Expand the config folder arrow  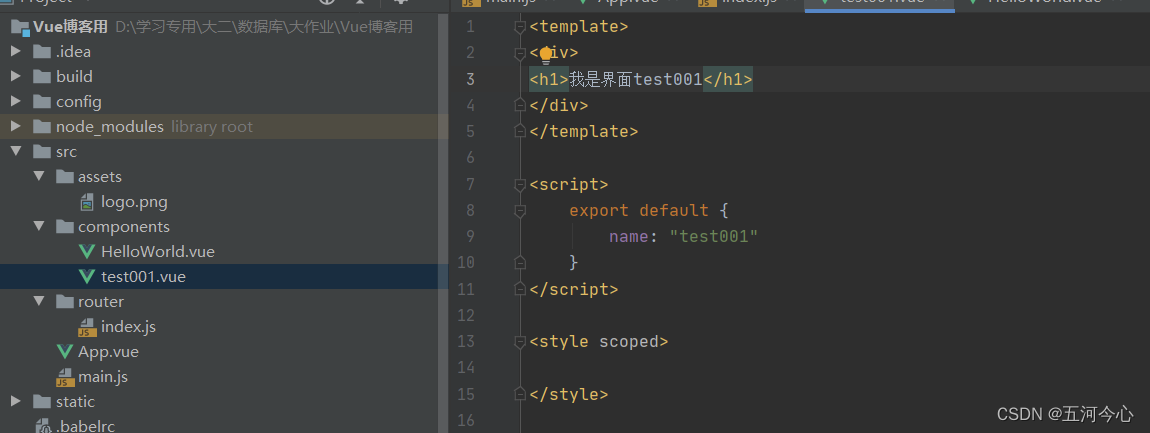[16, 102]
